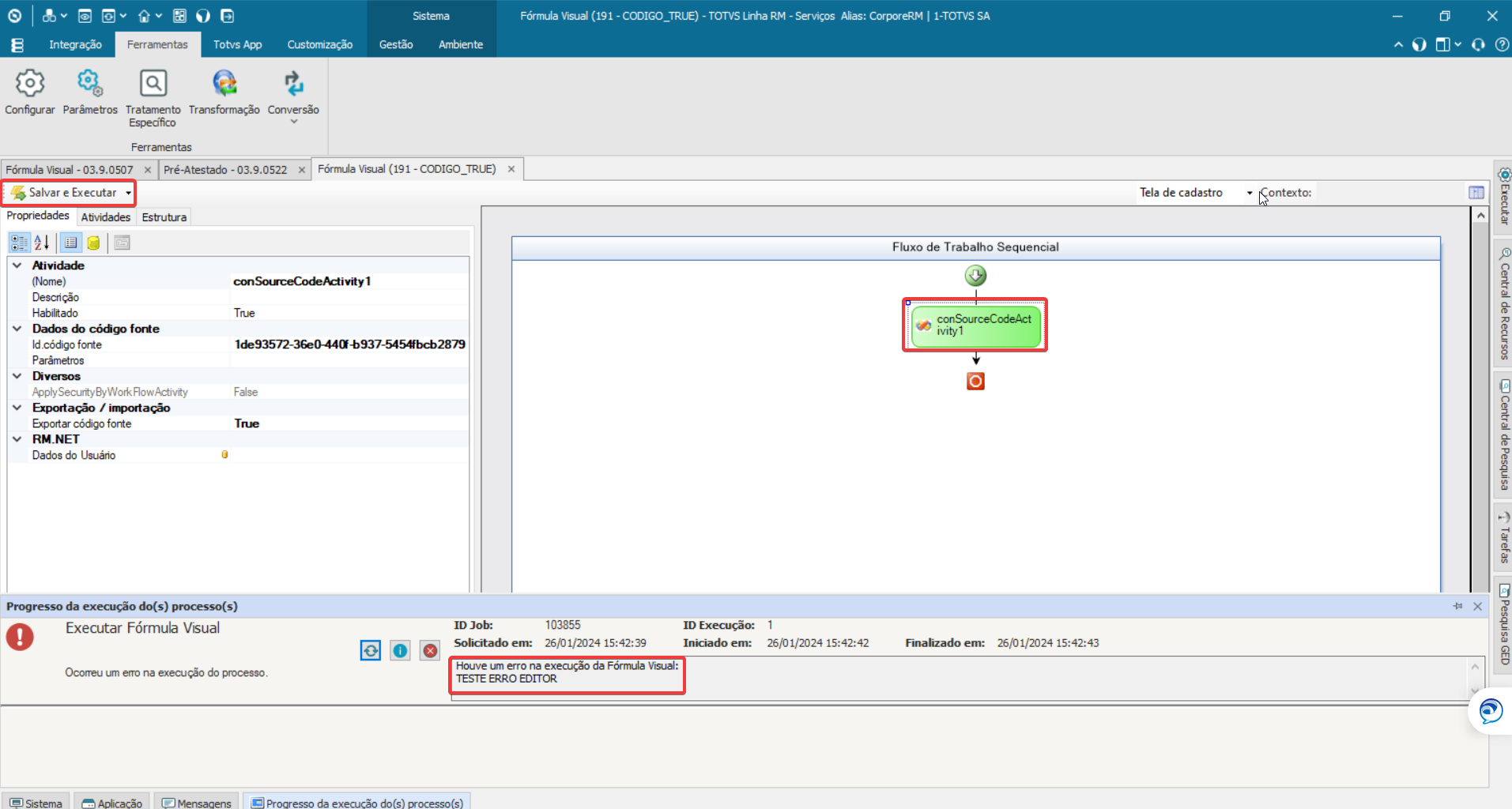This screenshot has width=1512, height=809.
Task: Open Parâmetros settings in the ribbon
Action: click(x=90, y=92)
